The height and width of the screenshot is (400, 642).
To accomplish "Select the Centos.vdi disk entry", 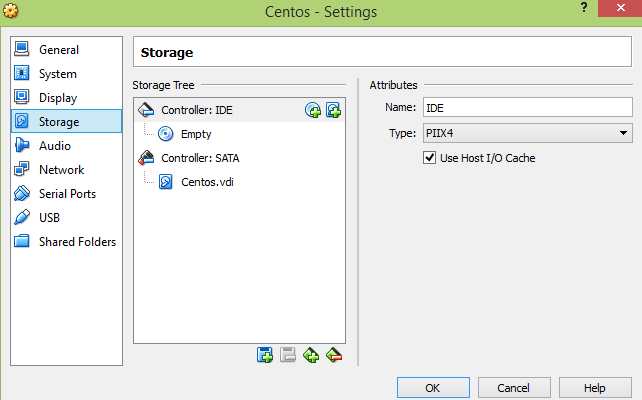I will tap(207, 181).
